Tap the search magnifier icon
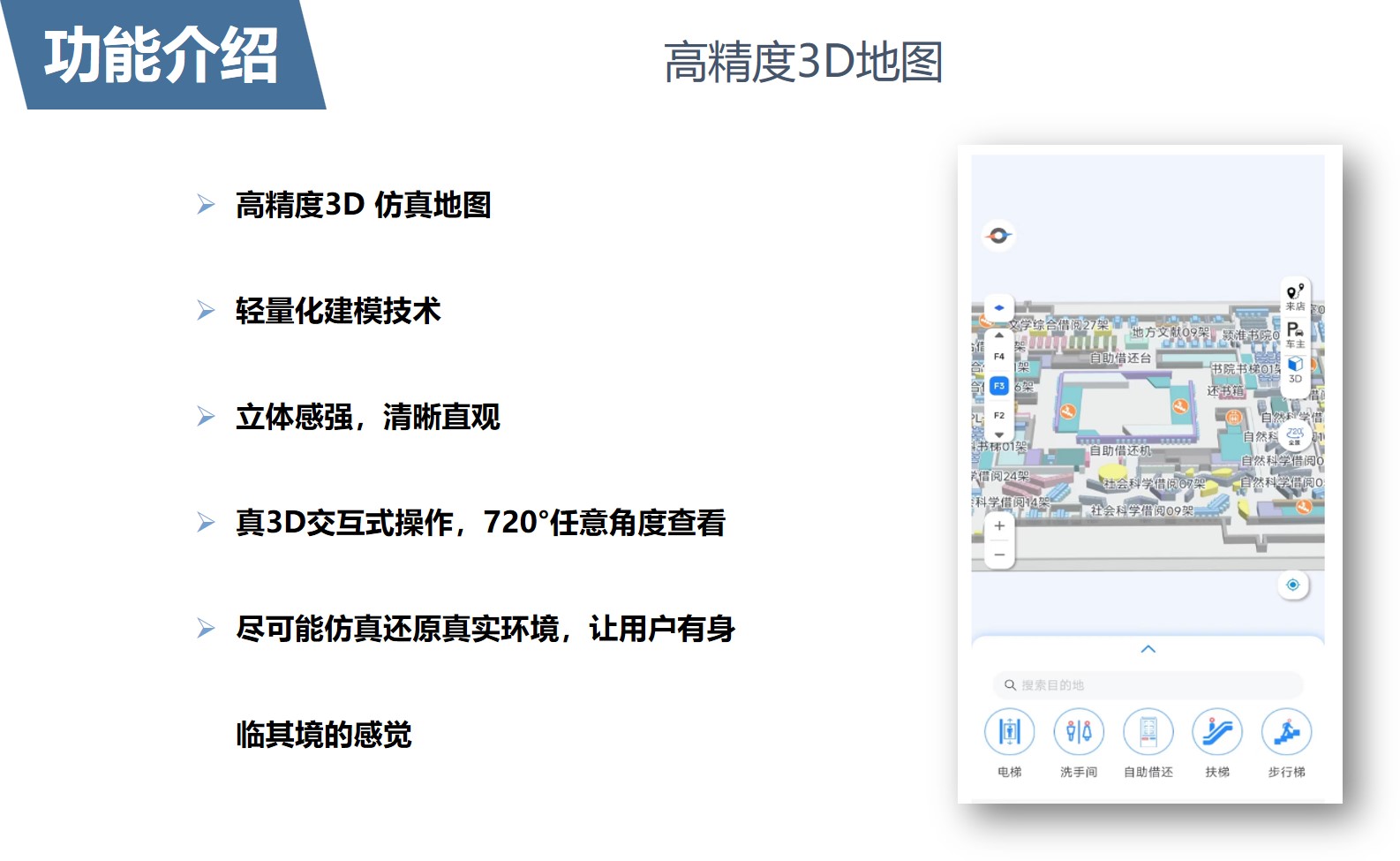Screen dimensions: 1400x861 pos(1010,685)
